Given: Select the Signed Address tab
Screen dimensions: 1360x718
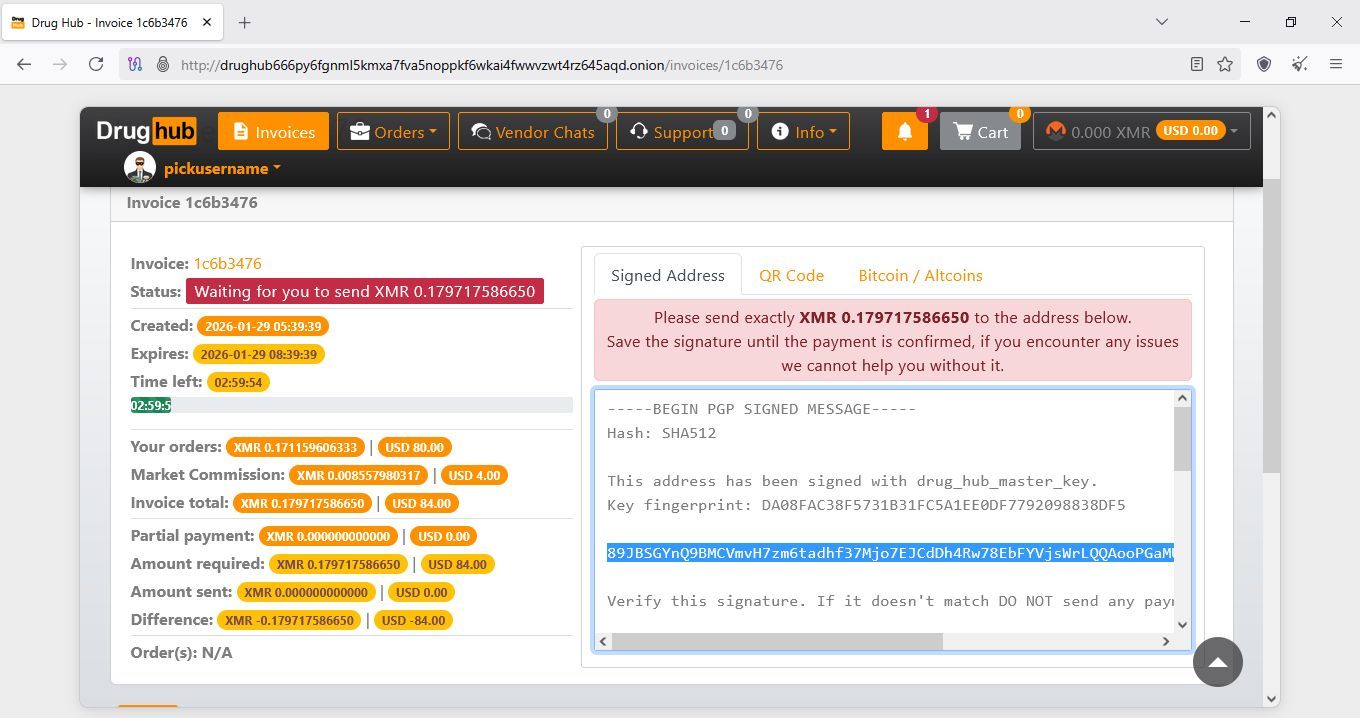Looking at the screenshot, I should pos(668,275).
